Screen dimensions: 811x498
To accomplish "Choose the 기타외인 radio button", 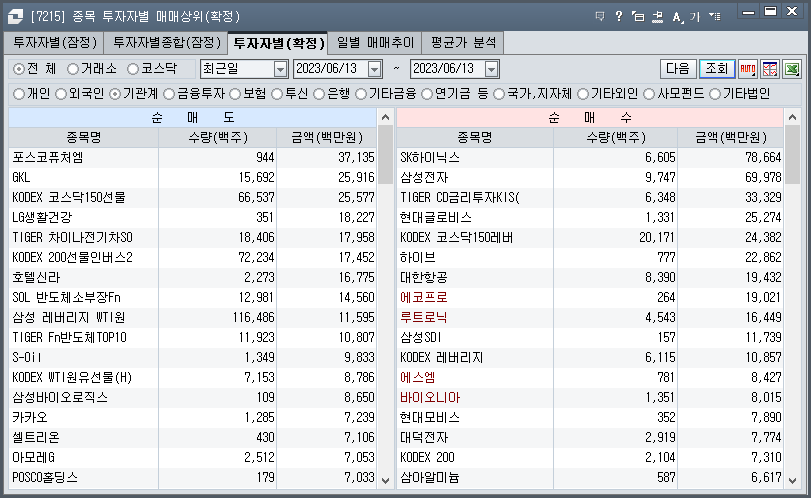I will click(x=583, y=94).
